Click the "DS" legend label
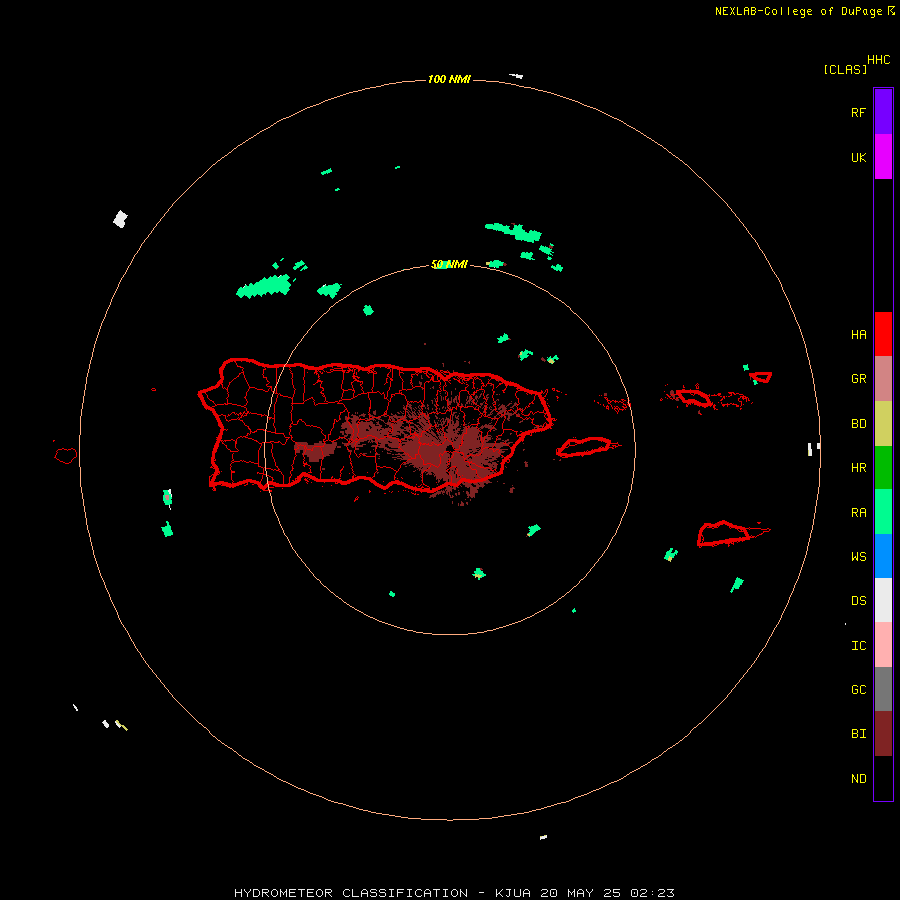The width and height of the screenshot is (900, 900). coord(858,601)
